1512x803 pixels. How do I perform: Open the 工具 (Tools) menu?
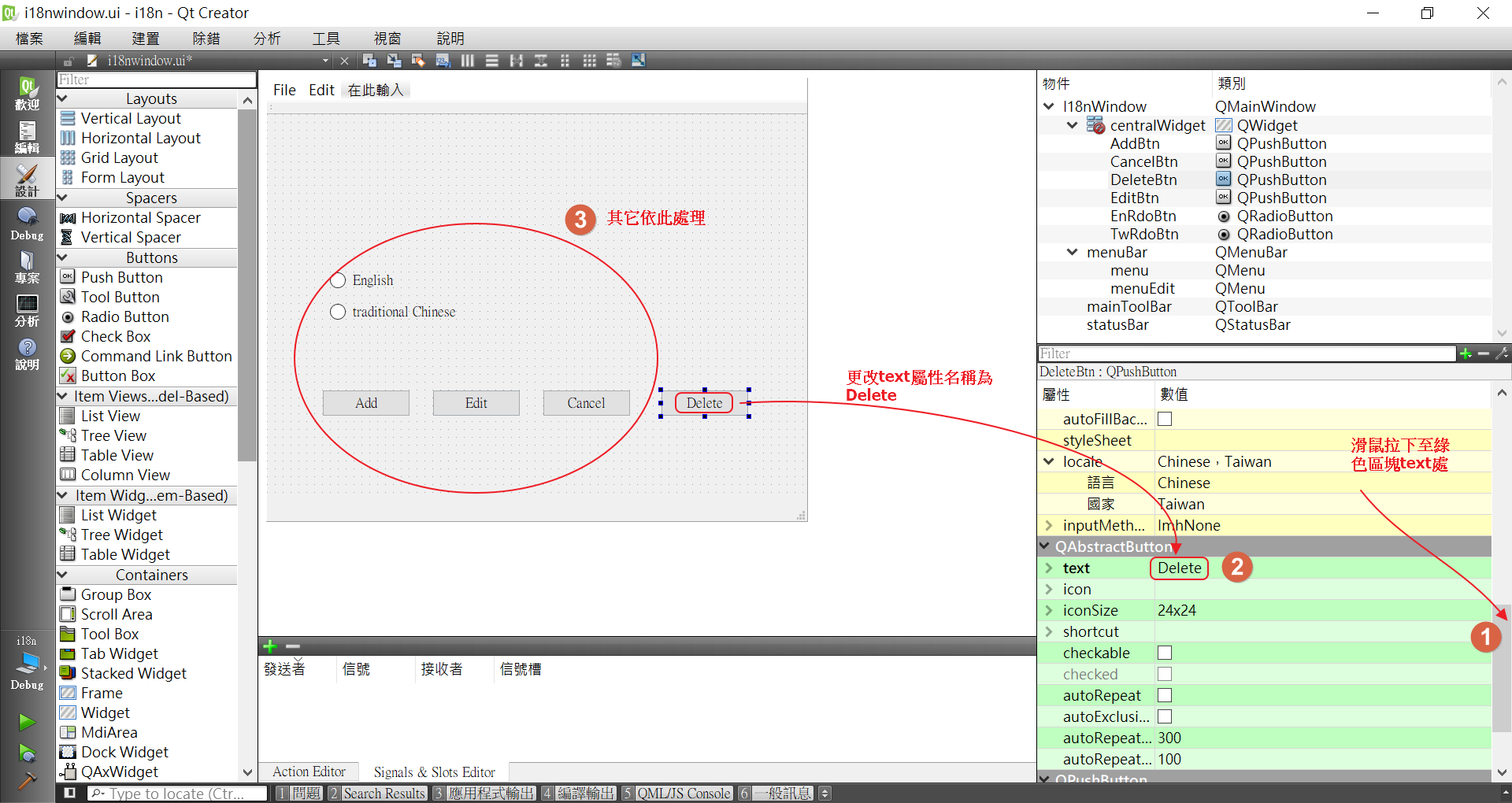(326, 39)
